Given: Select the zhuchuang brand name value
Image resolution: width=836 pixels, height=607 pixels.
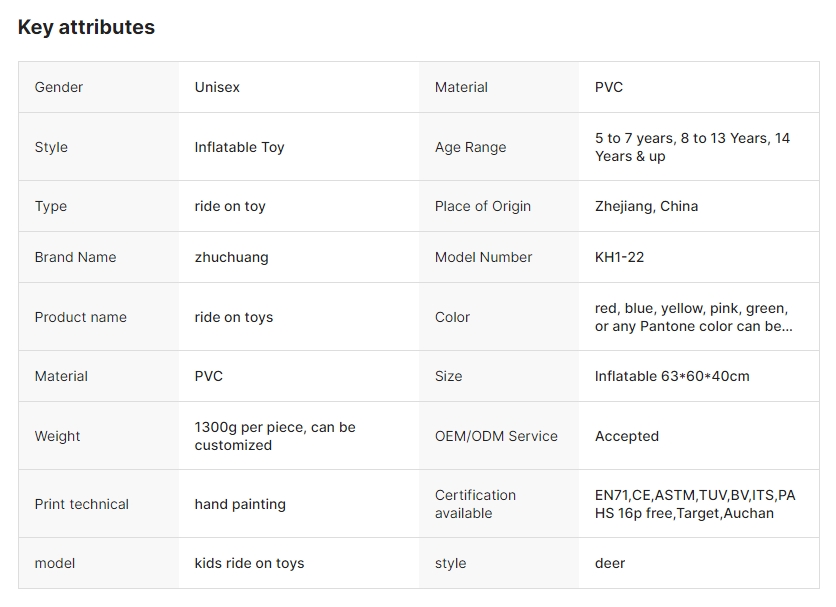Looking at the screenshot, I should [x=231, y=257].
